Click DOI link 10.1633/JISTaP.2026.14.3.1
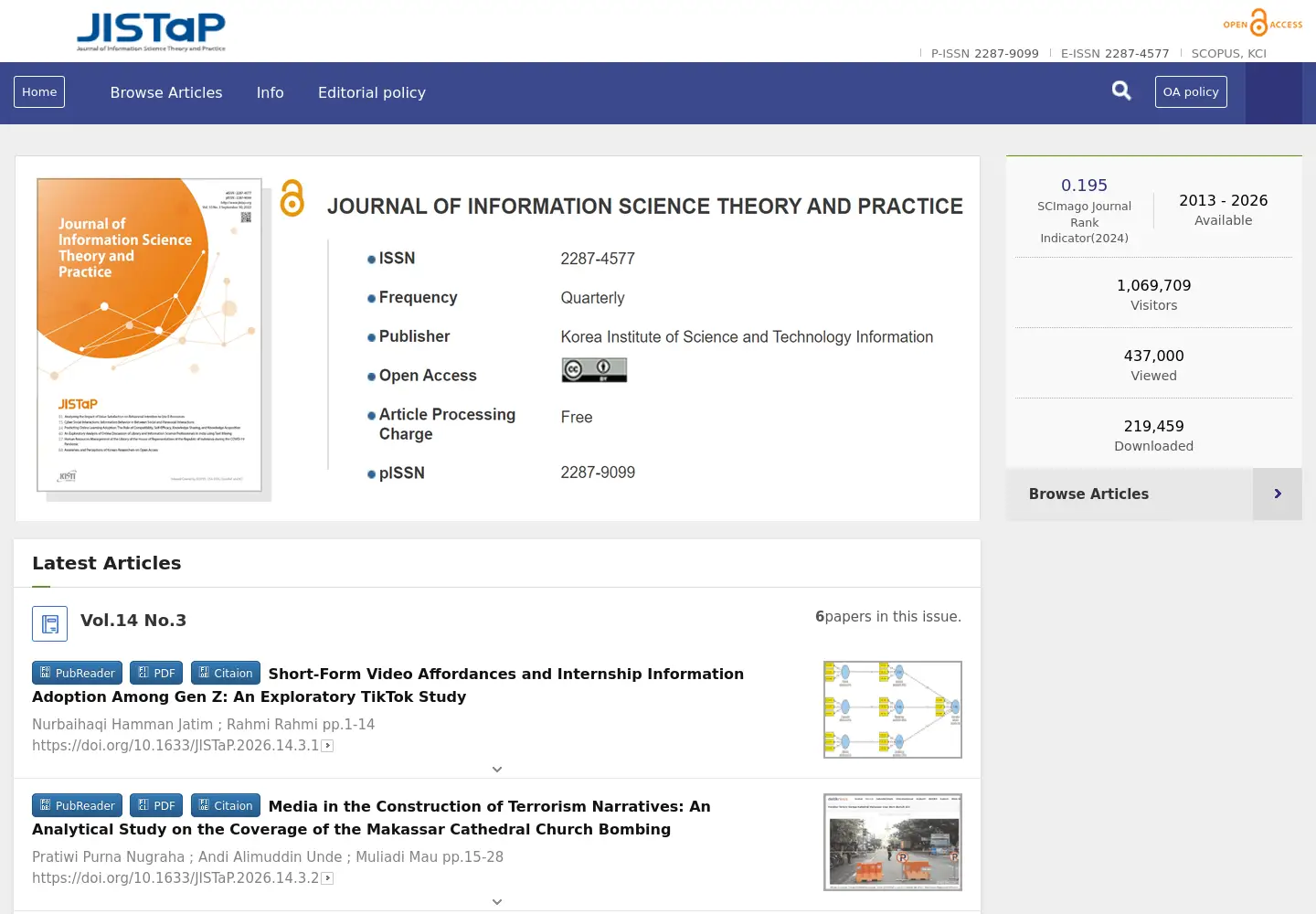This screenshot has height=914, width=1316. click(175, 746)
